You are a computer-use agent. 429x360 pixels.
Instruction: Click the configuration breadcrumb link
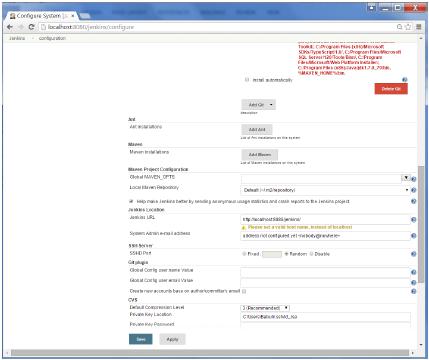pyautogui.click(x=52, y=38)
